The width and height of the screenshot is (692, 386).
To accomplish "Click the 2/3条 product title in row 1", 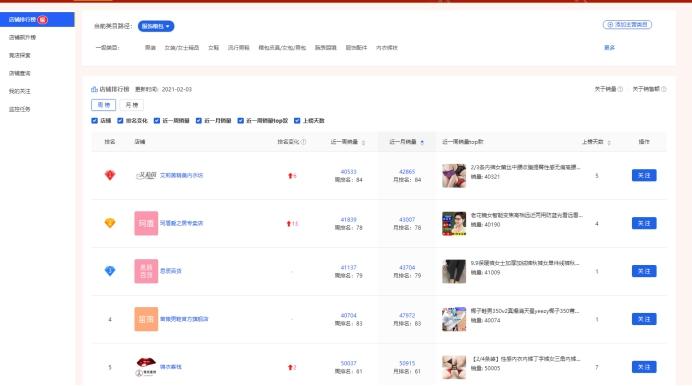I will (525, 167).
